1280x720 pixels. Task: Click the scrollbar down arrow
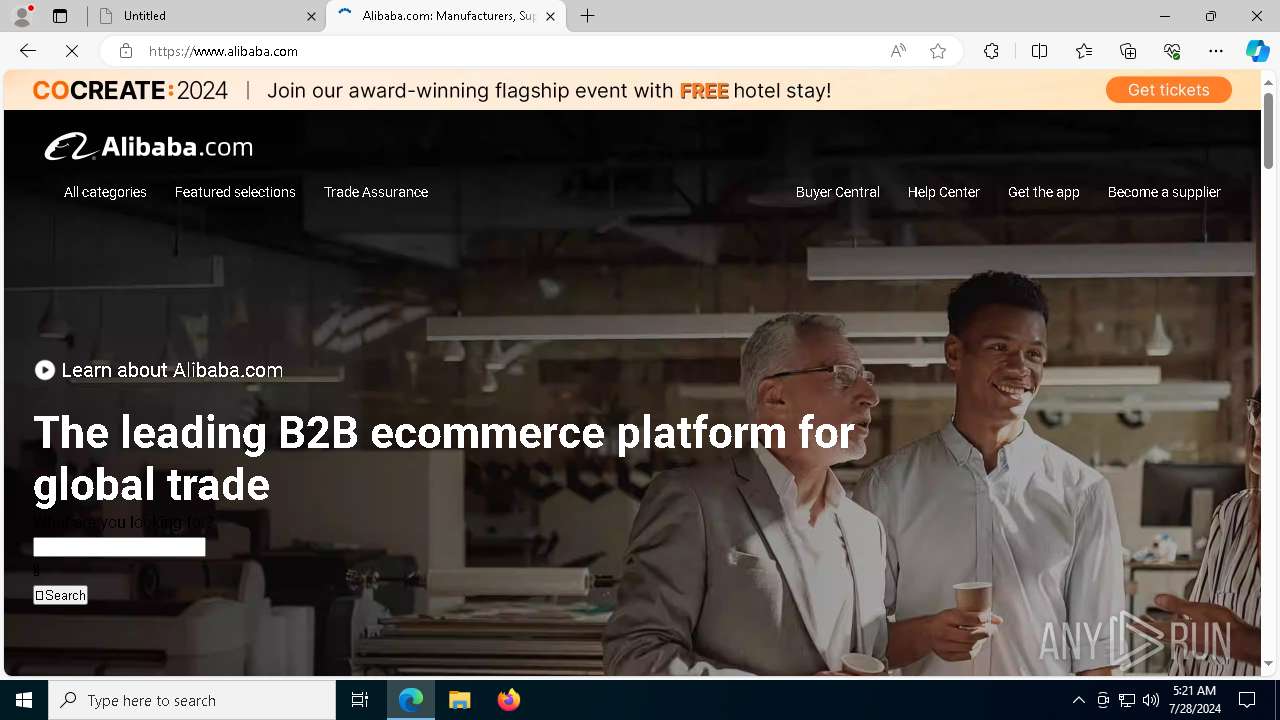click(1268, 664)
